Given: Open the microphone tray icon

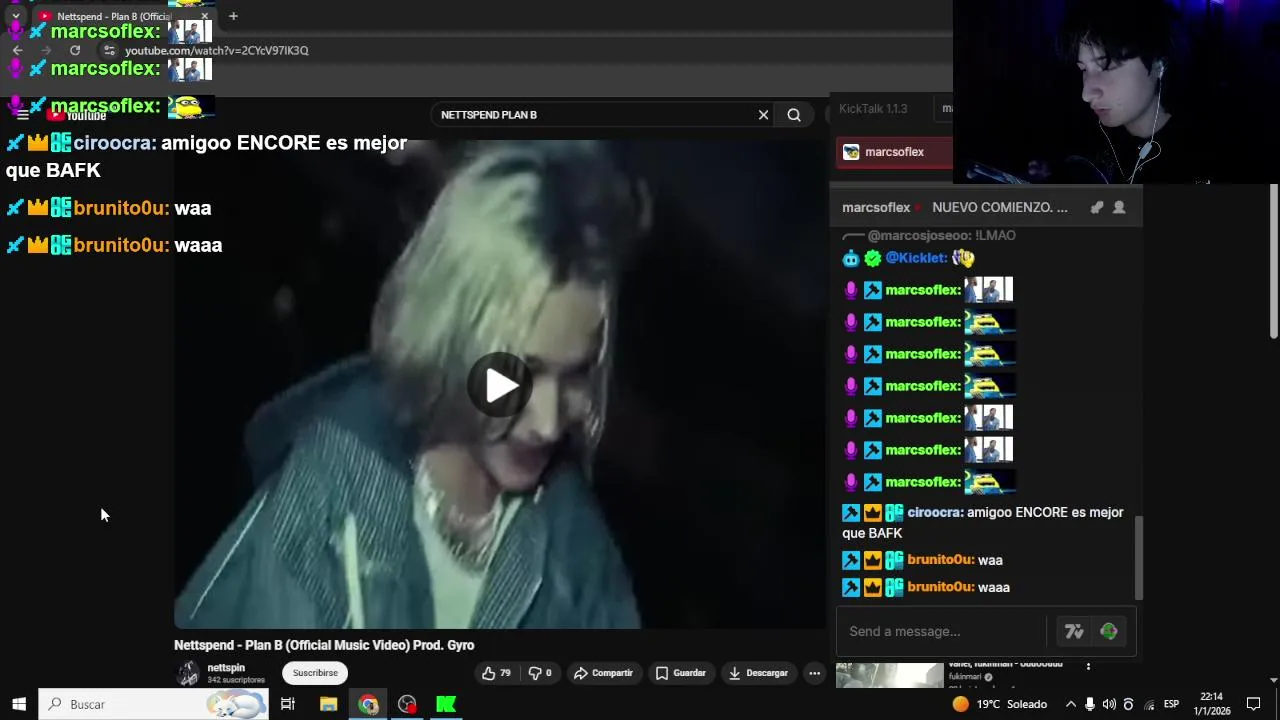Looking at the screenshot, I should pos(1090,704).
